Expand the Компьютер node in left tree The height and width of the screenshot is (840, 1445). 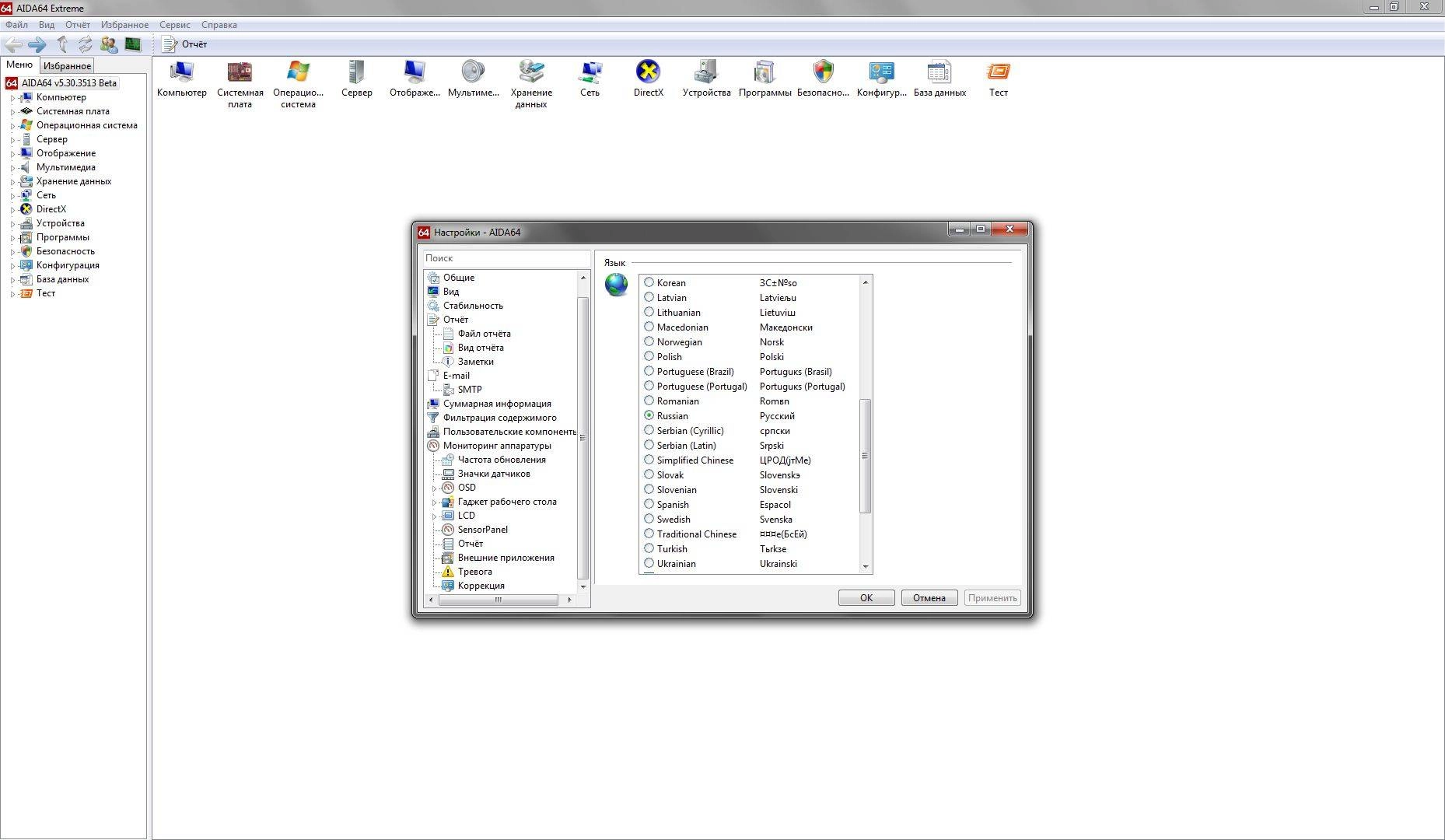click(x=12, y=98)
